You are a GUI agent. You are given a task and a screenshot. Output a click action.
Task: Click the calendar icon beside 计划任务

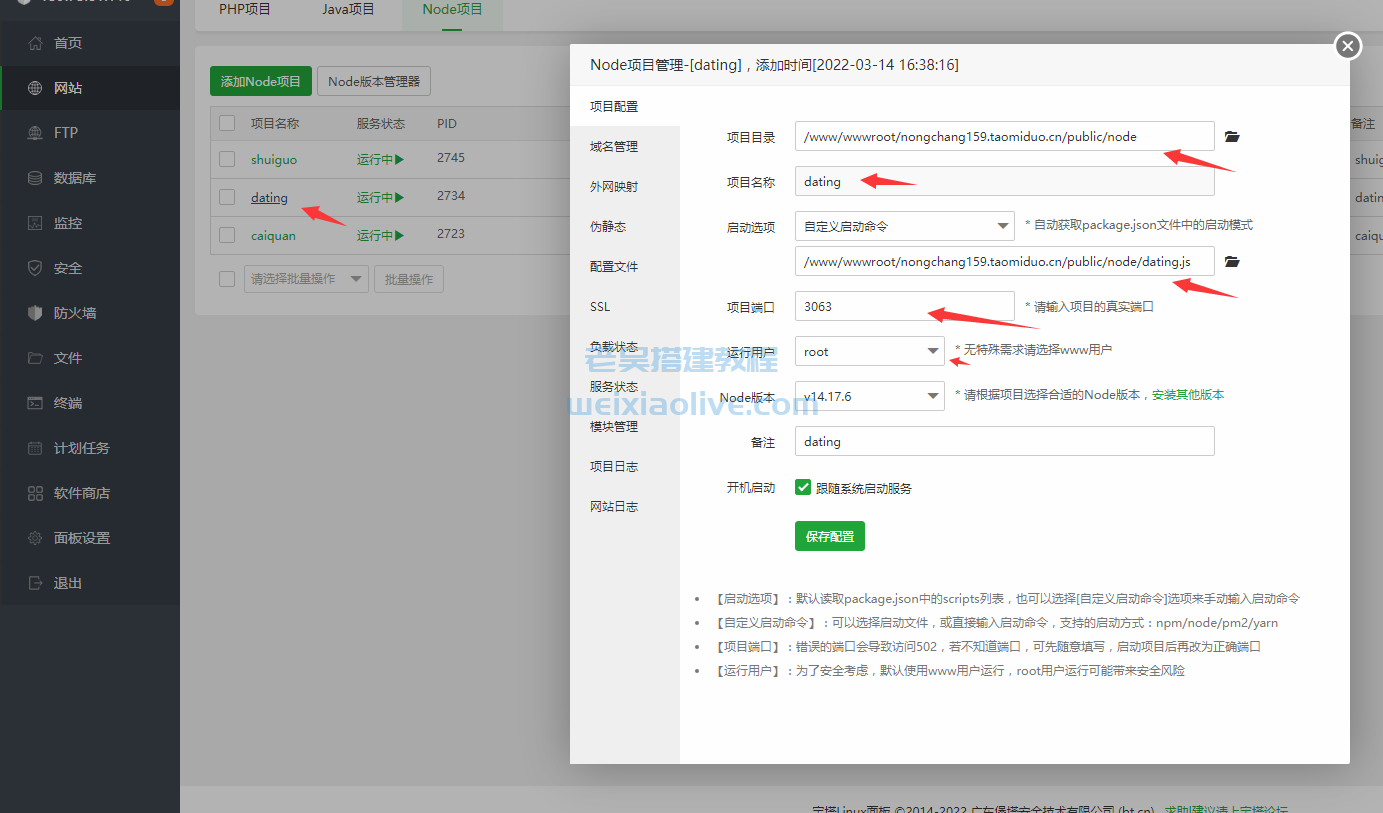pyautogui.click(x=35, y=448)
